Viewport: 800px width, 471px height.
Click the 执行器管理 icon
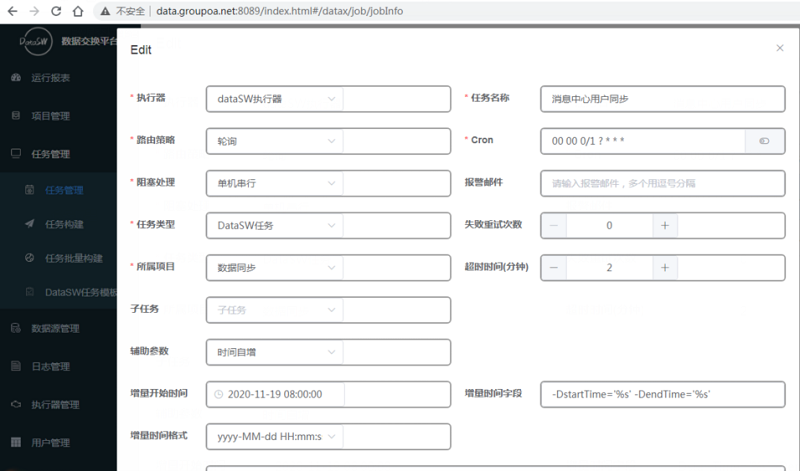[x=16, y=404]
